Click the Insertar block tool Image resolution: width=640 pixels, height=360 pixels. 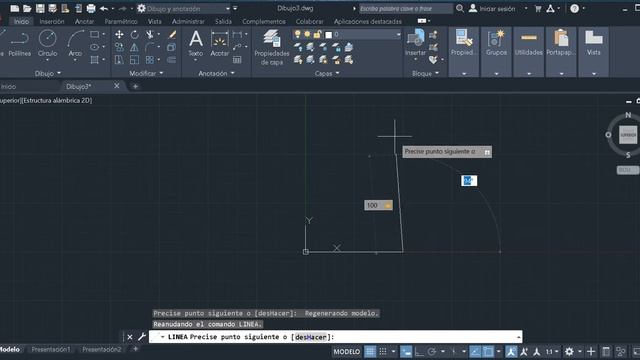click(416, 42)
